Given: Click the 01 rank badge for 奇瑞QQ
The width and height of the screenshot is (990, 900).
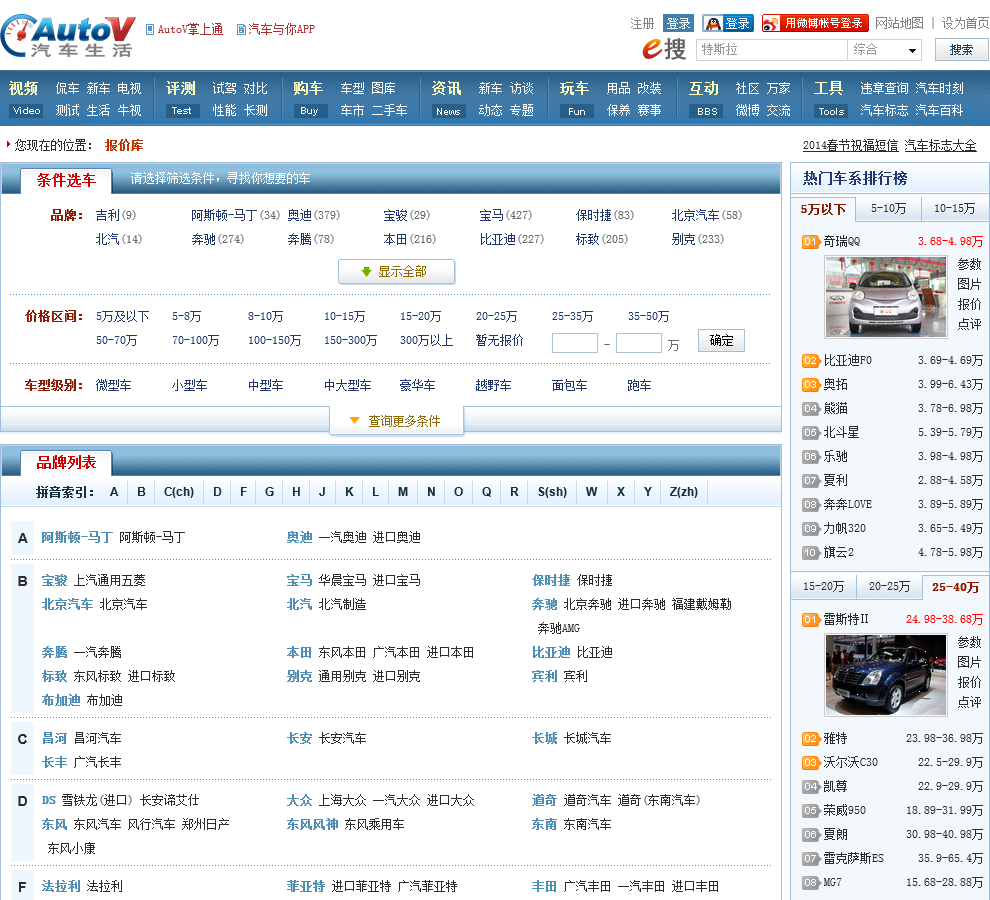Looking at the screenshot, I should [811, 241].
